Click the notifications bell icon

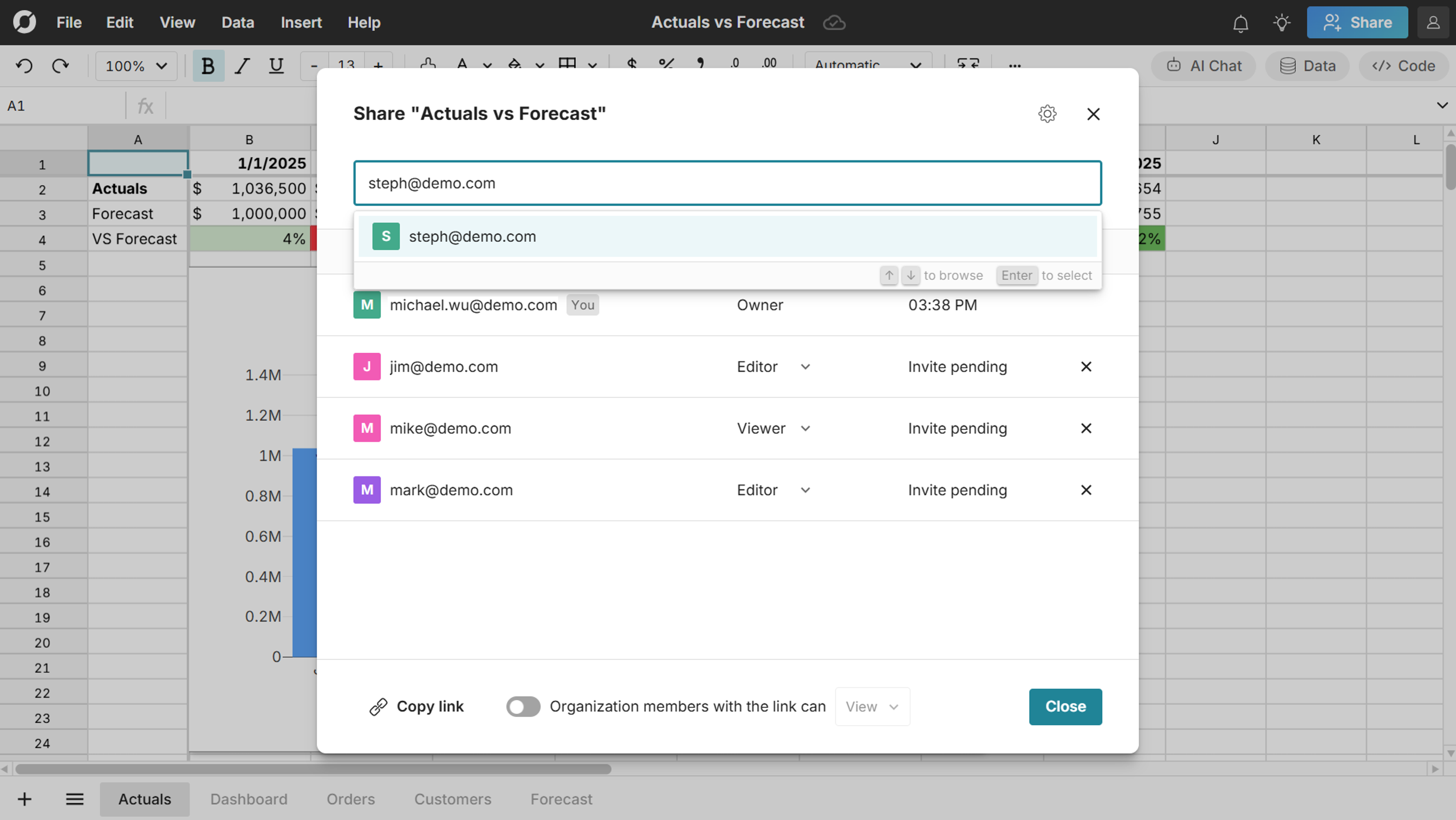tap(1240, 23)
